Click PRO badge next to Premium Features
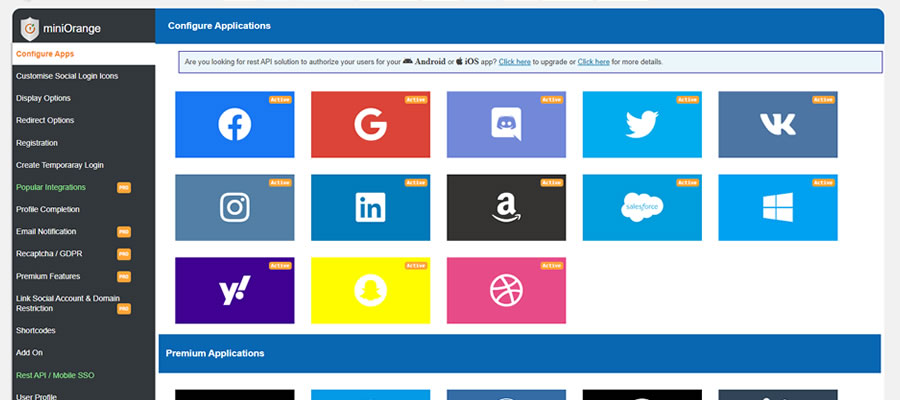This screenshot has width=900, height=400. 124,277
